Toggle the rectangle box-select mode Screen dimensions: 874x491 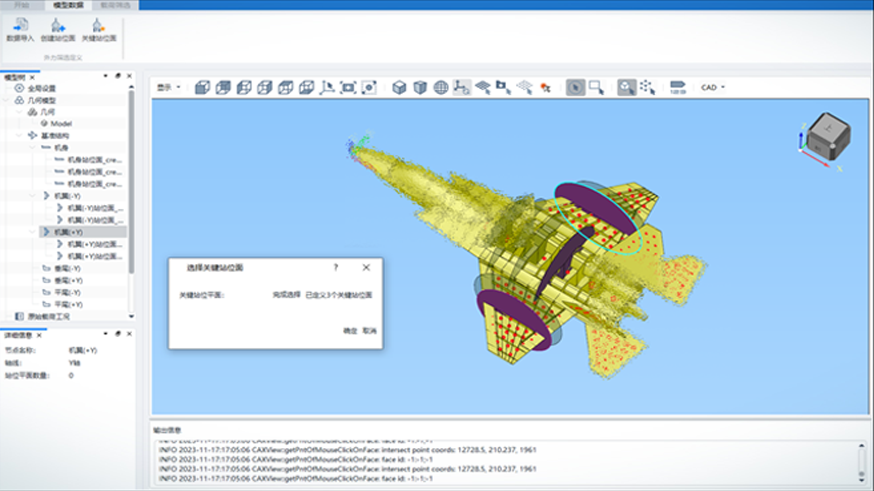(x=596, y=88)
